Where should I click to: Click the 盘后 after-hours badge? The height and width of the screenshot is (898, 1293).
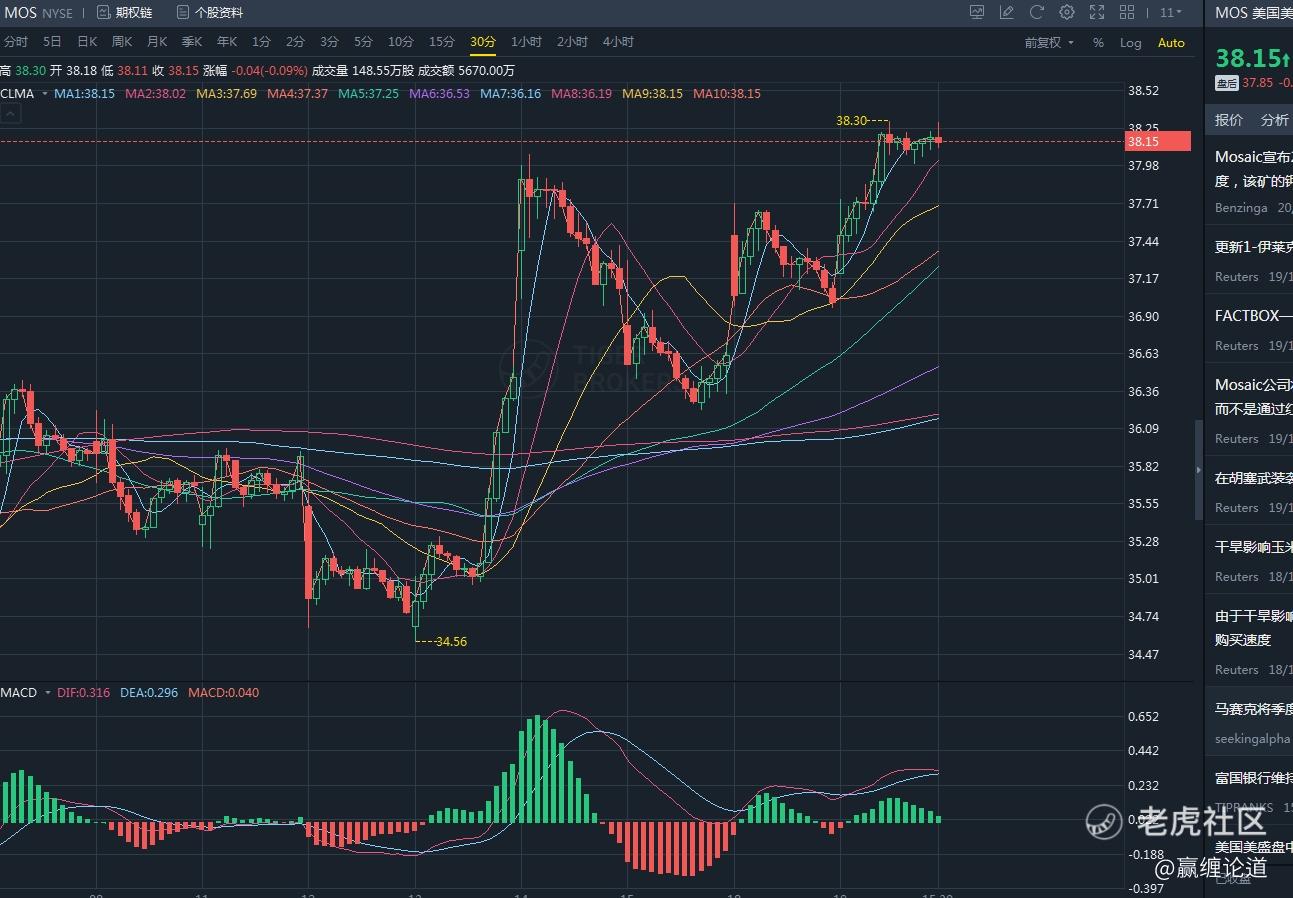[x=1226, y=83]
